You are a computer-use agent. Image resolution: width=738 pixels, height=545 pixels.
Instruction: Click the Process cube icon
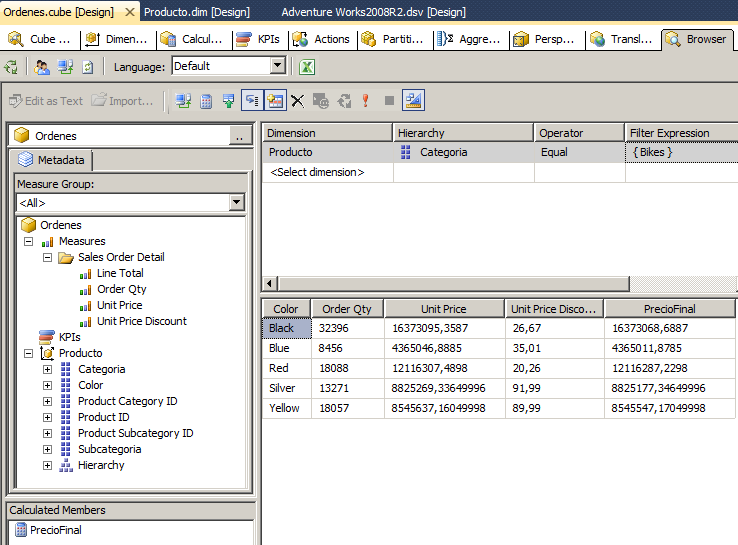(12, 67)
